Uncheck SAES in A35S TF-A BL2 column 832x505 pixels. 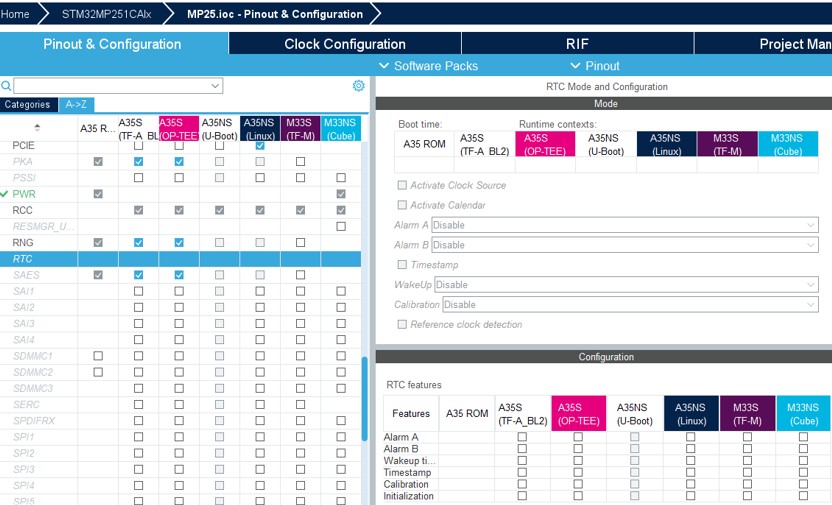click(x=138, y=275)
